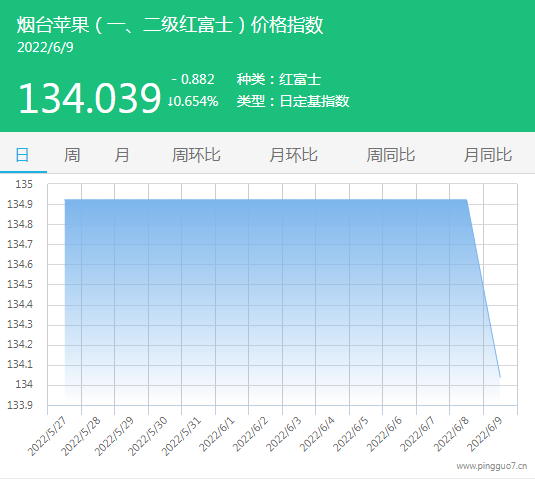Viewport: 535px width, 479px height.
Task: Click the 134.039 index value
Action: click(89, 98)
